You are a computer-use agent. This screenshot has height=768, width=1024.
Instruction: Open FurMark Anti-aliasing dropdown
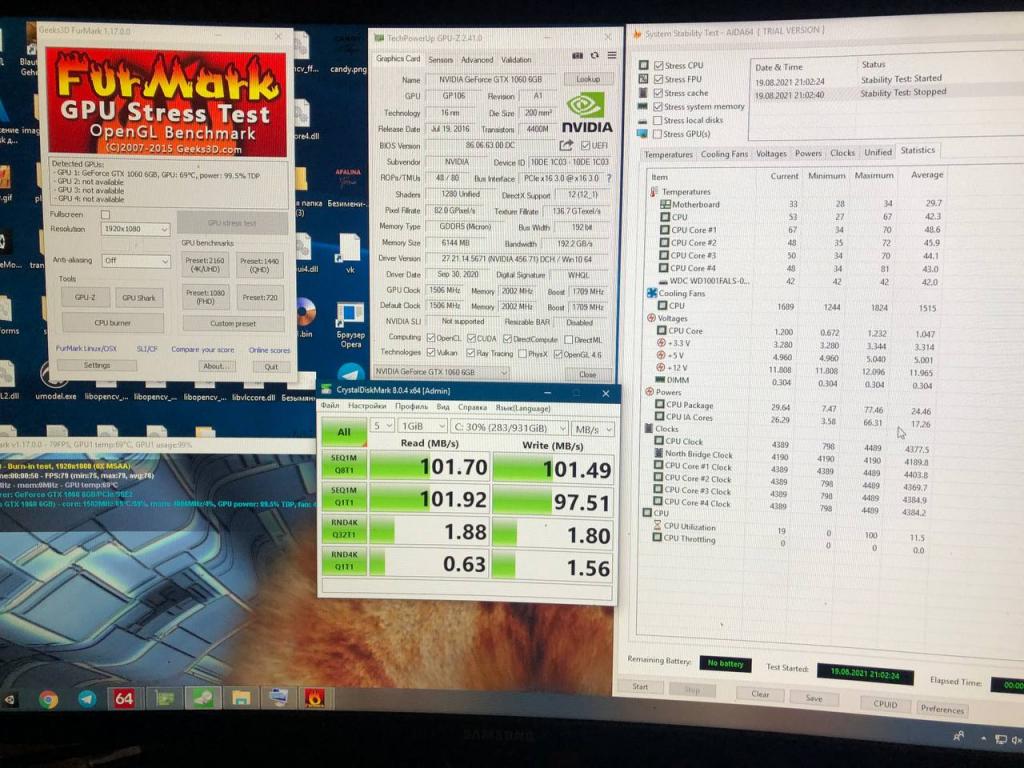[x=136, y=261]
